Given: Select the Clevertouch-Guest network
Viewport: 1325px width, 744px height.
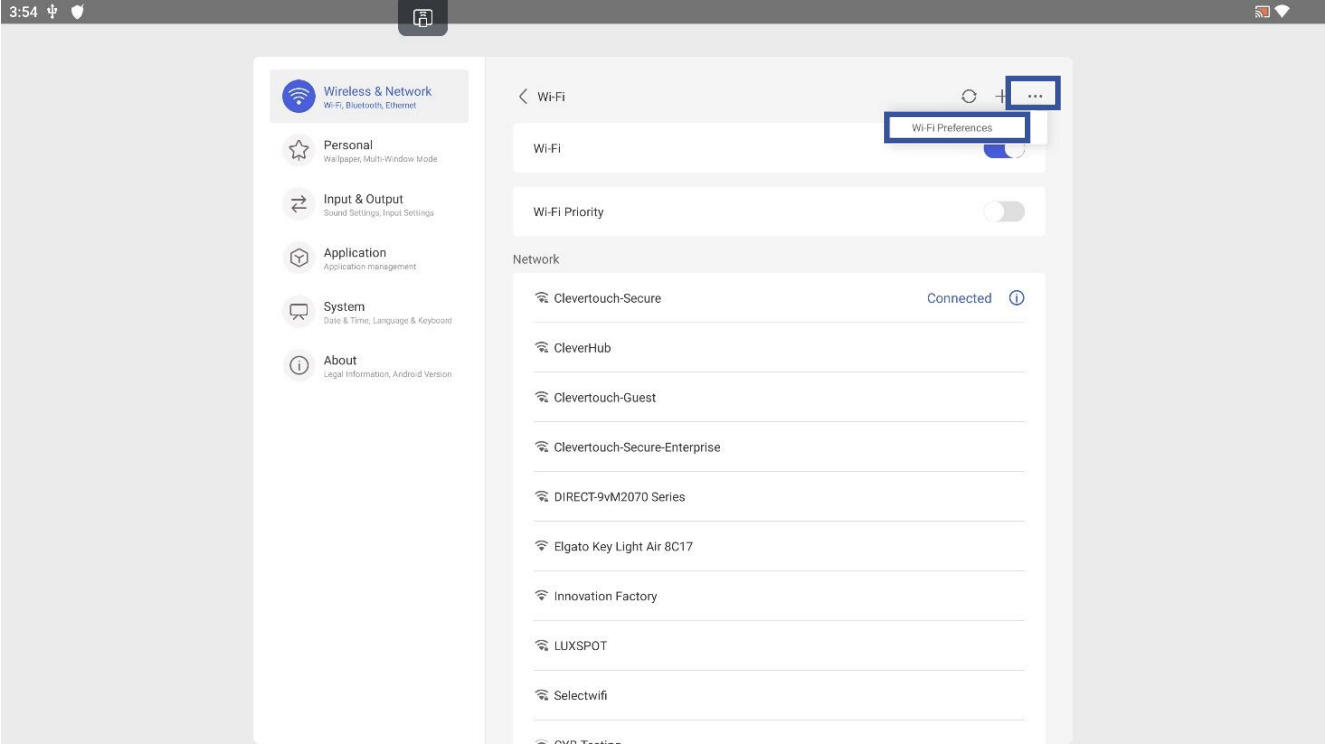Looking at the screenshot, I should 779,397.
